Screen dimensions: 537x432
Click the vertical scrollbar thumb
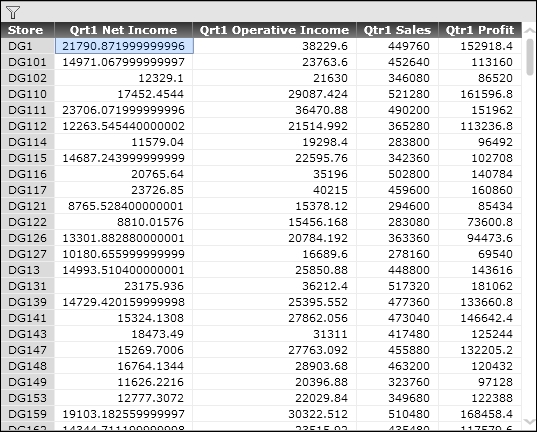[x=530, y=57]
